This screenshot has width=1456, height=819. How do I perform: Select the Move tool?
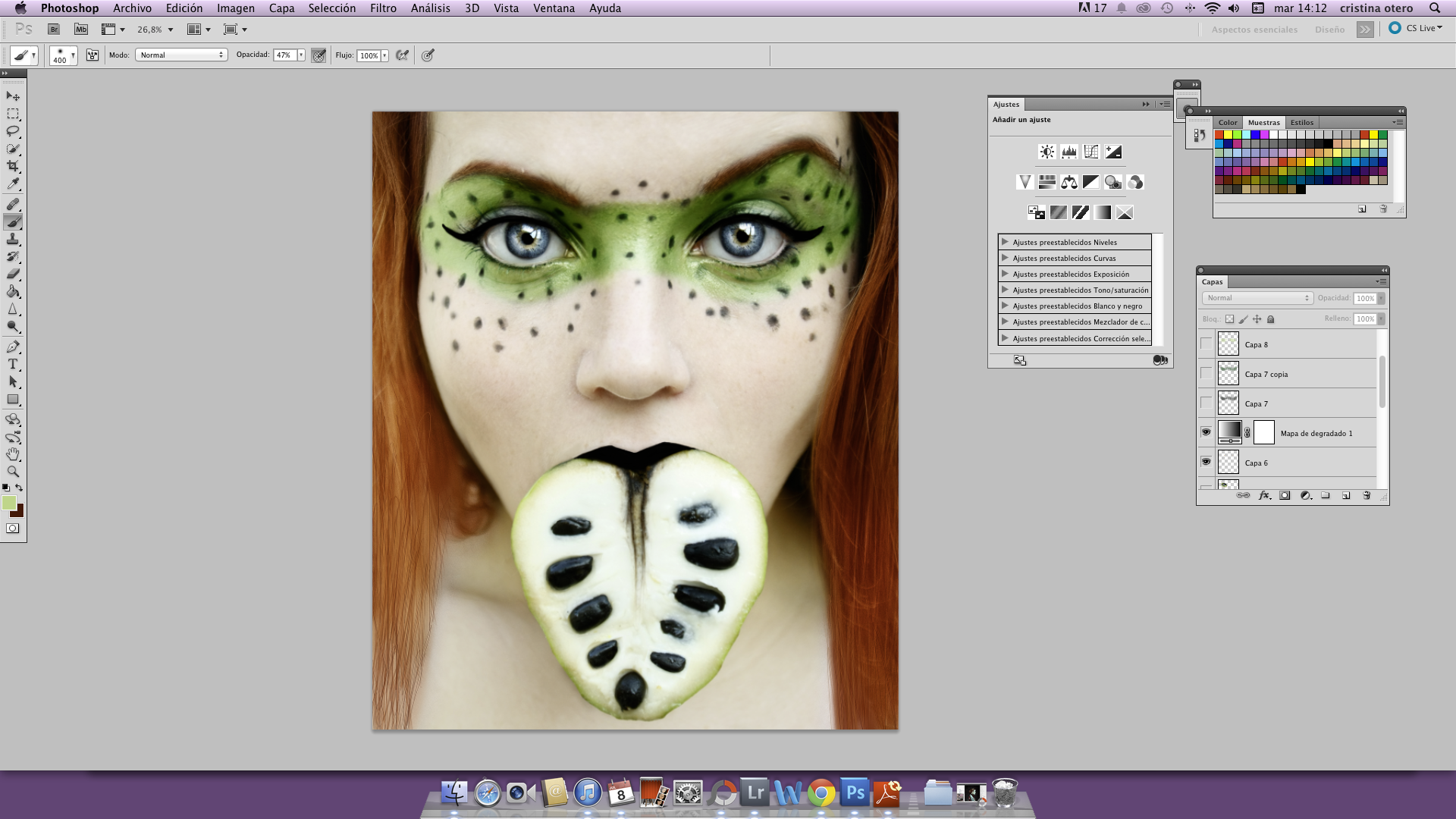[x=13, y=96]
